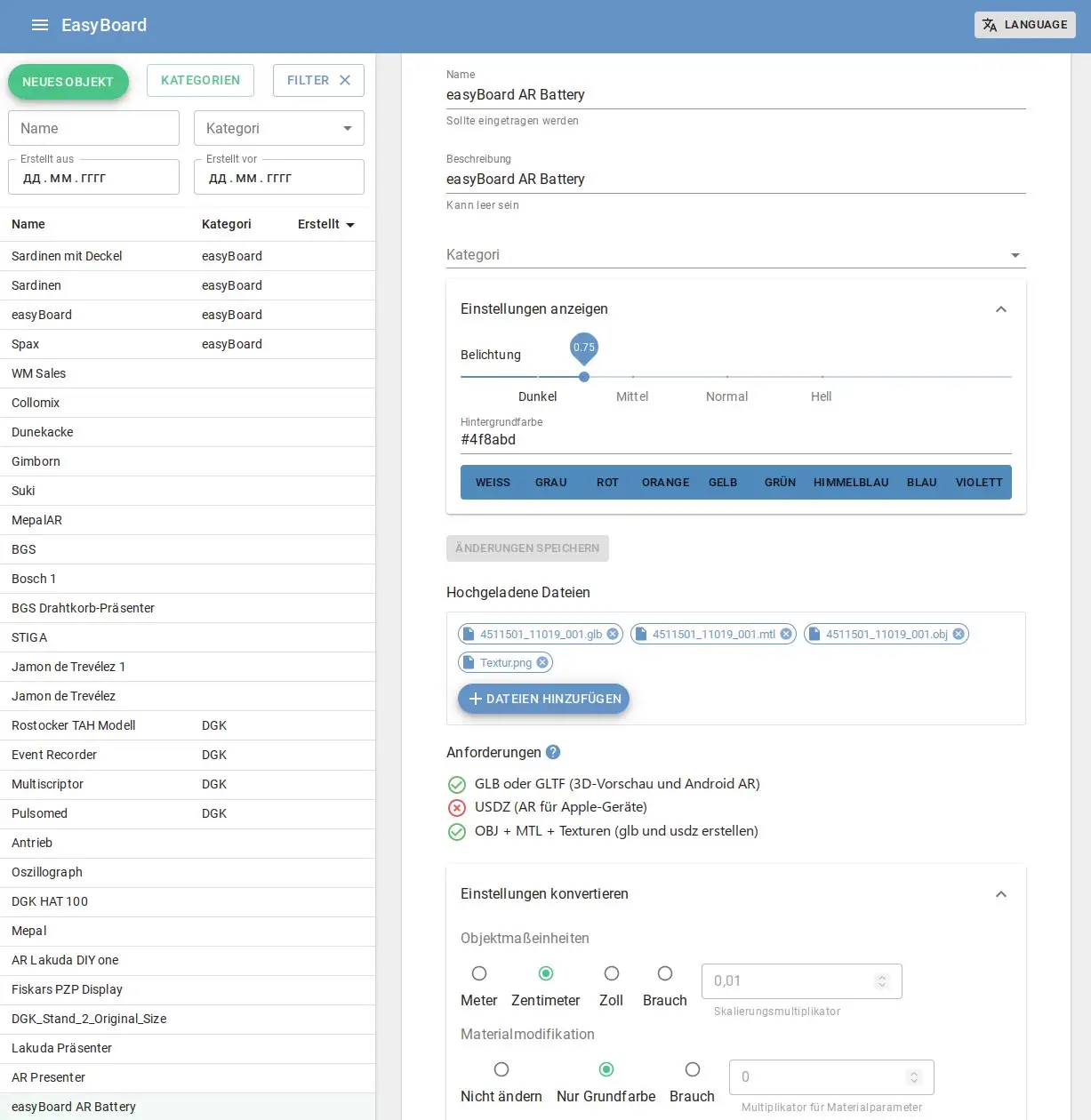Choose Zoll as object measurement unit
1091x1120 pixels.
pyautogui.click(x=612, y=973)
